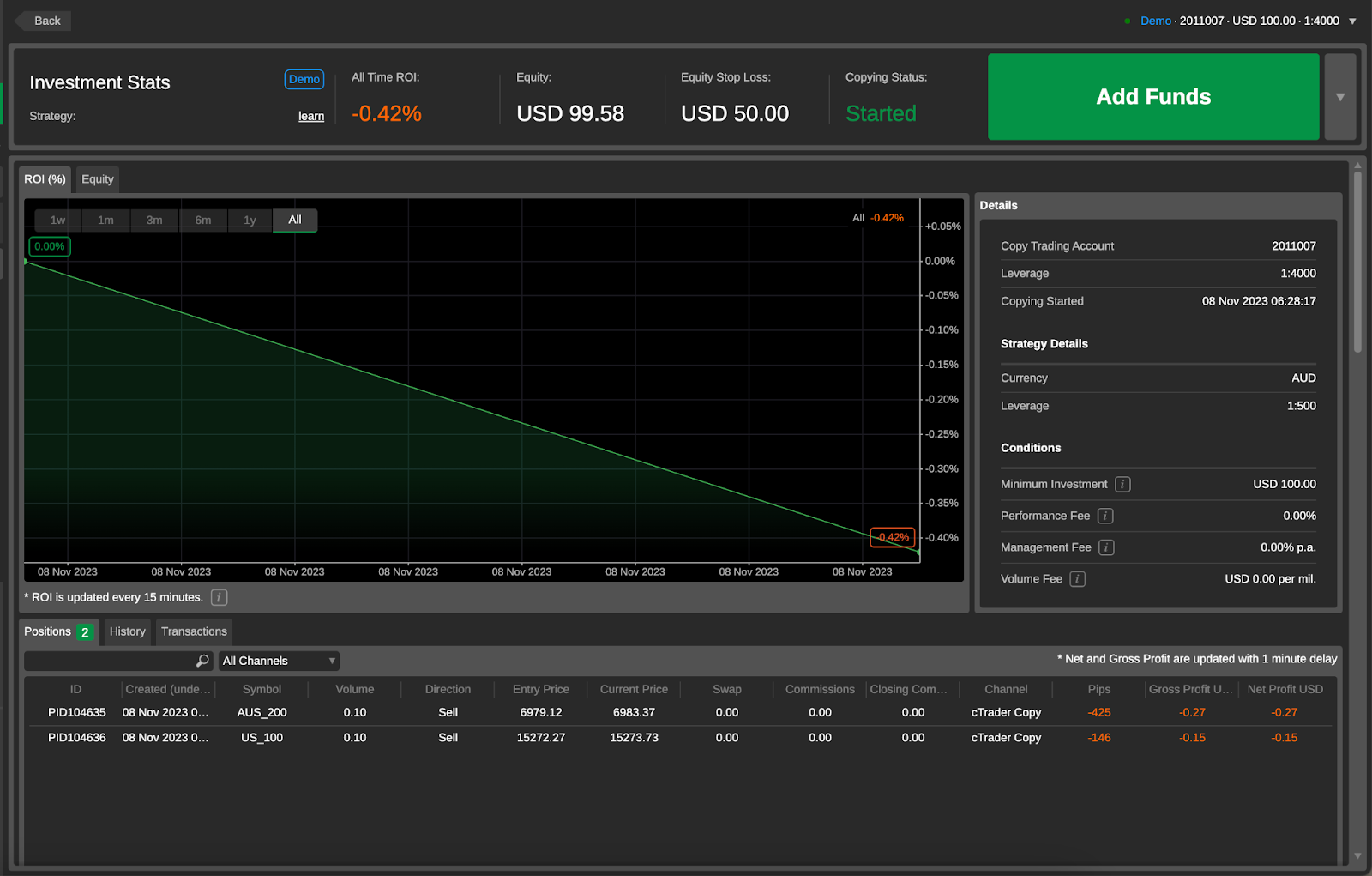
Task: Open the Management Fee info tooltip
Action: (1106, 547)
